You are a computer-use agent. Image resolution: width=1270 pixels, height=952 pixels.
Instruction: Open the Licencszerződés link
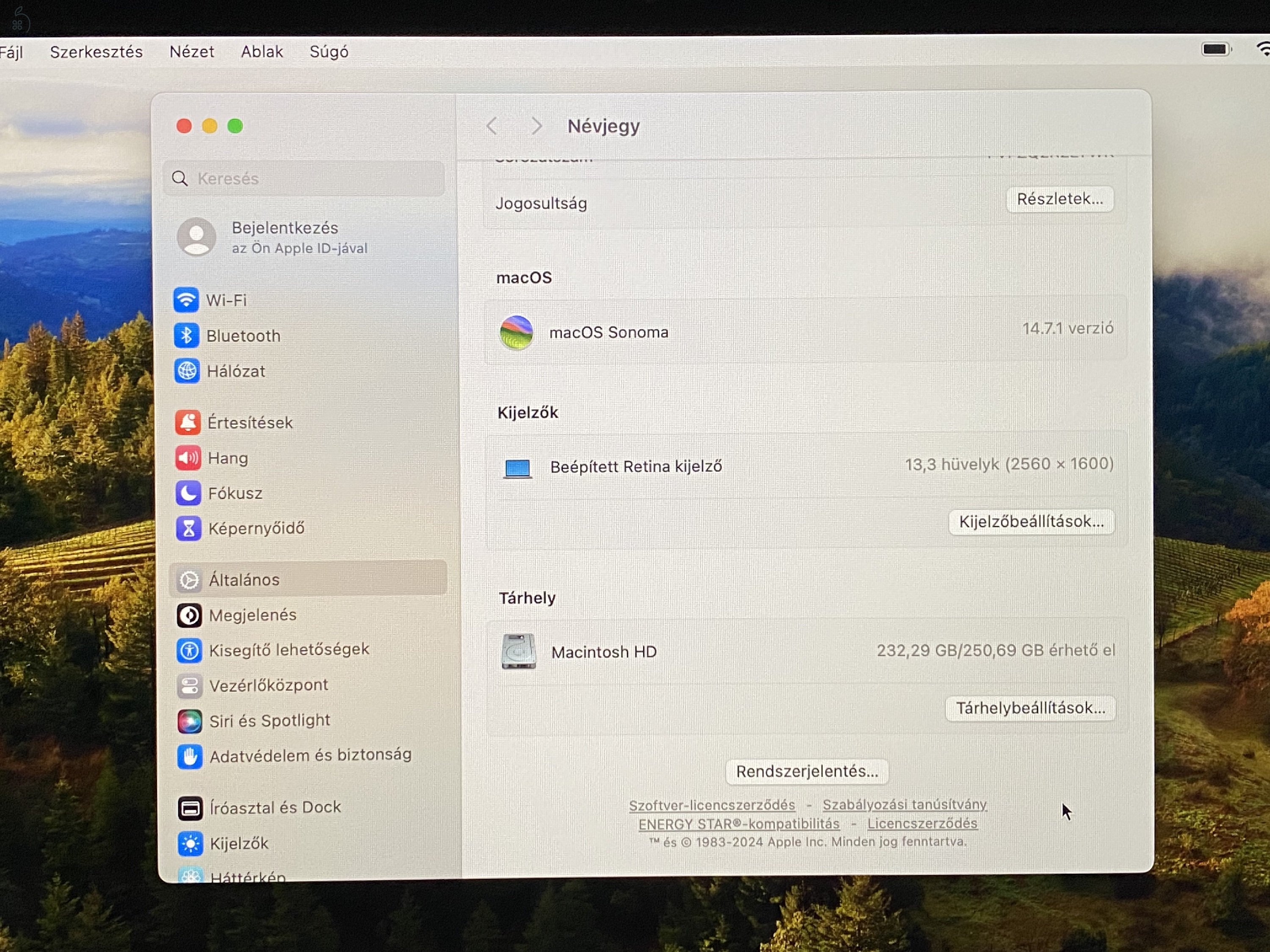point(922,823)
